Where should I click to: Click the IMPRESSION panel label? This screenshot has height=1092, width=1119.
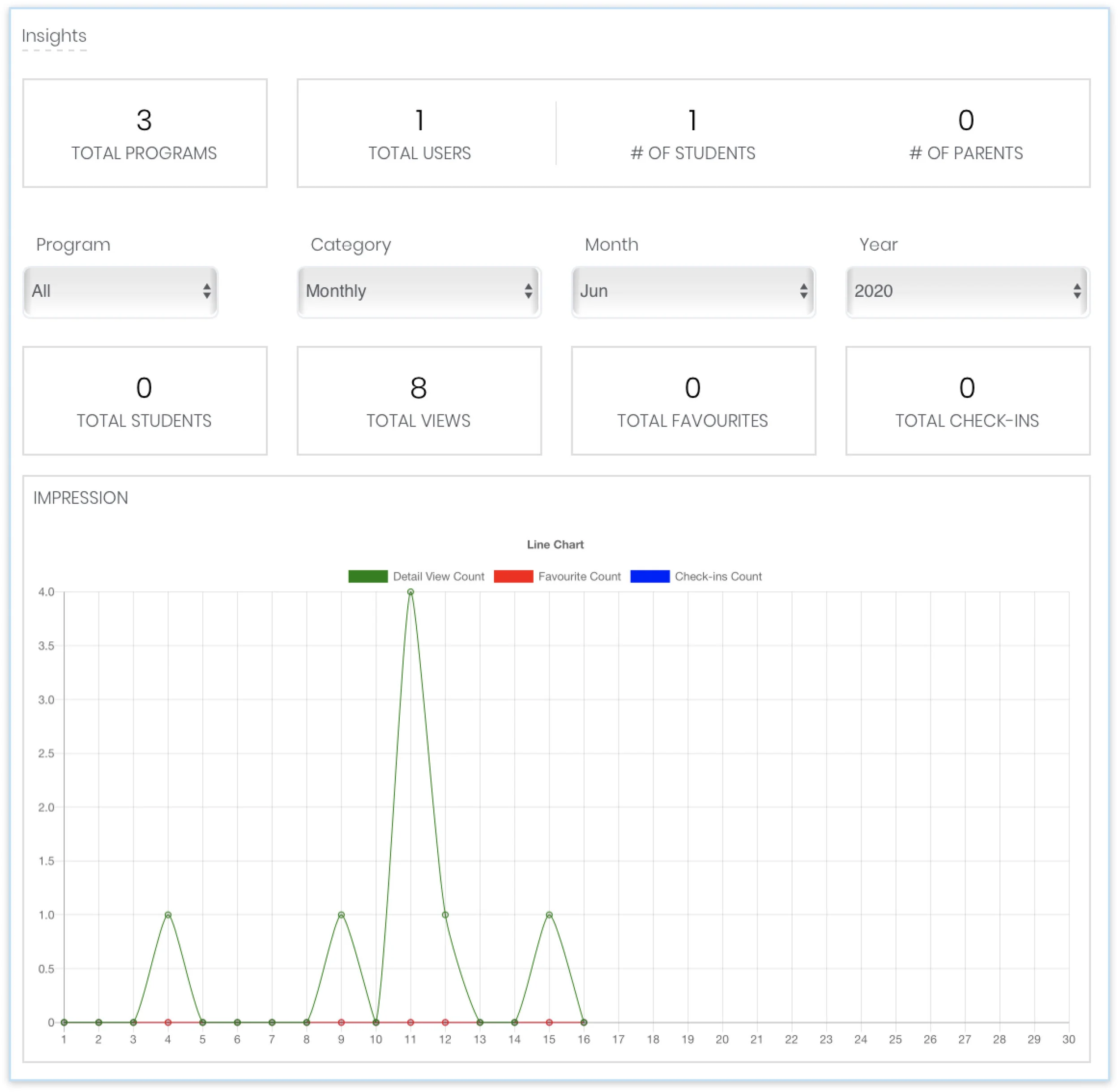(x=81, y=498)
